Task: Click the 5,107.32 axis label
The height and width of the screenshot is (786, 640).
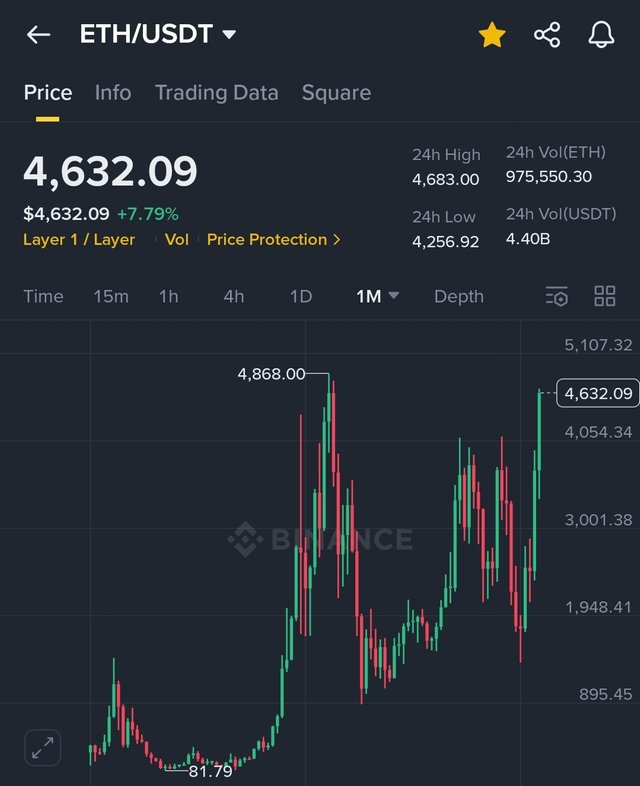Action: tap(598, 345)
